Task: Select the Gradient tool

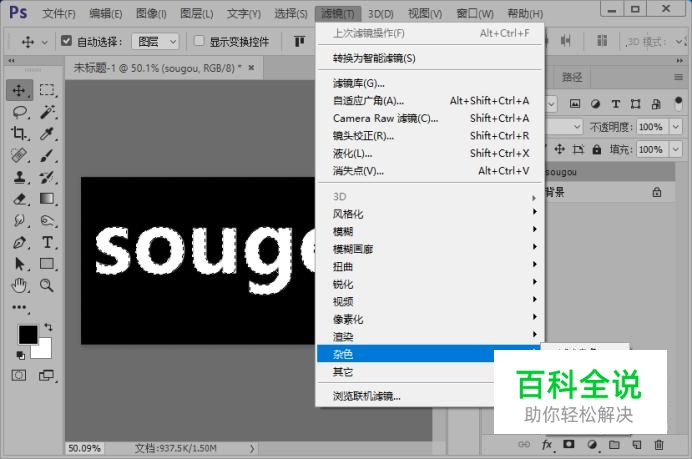Action: click(47, 199)
